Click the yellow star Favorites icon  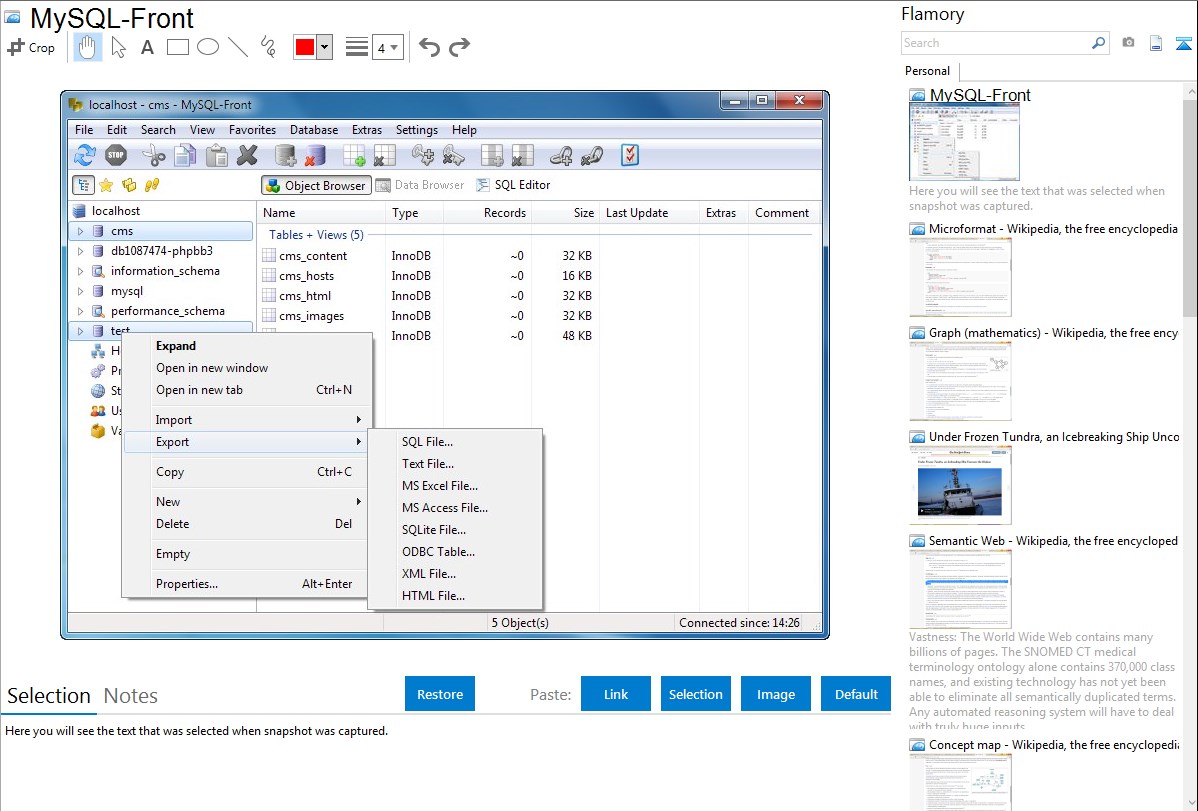click(x=106, y=185)
